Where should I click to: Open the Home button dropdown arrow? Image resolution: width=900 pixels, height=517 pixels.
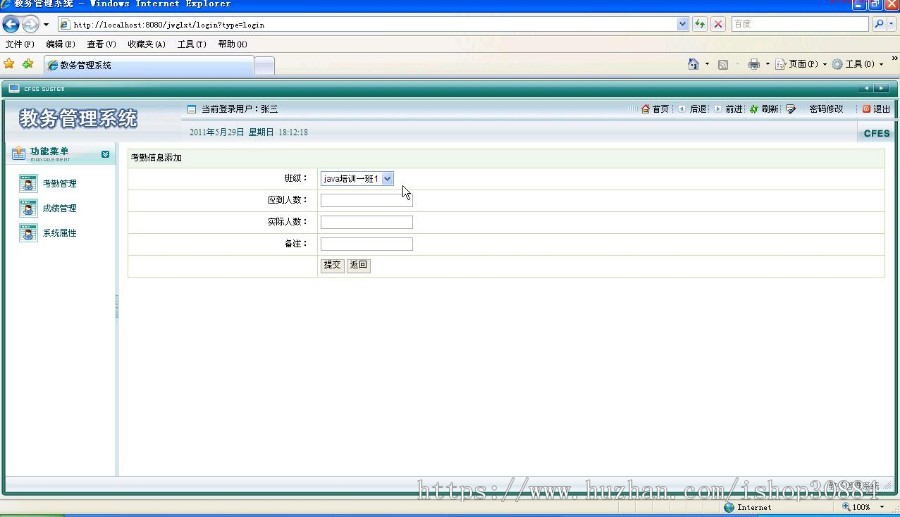pos(707,64)
